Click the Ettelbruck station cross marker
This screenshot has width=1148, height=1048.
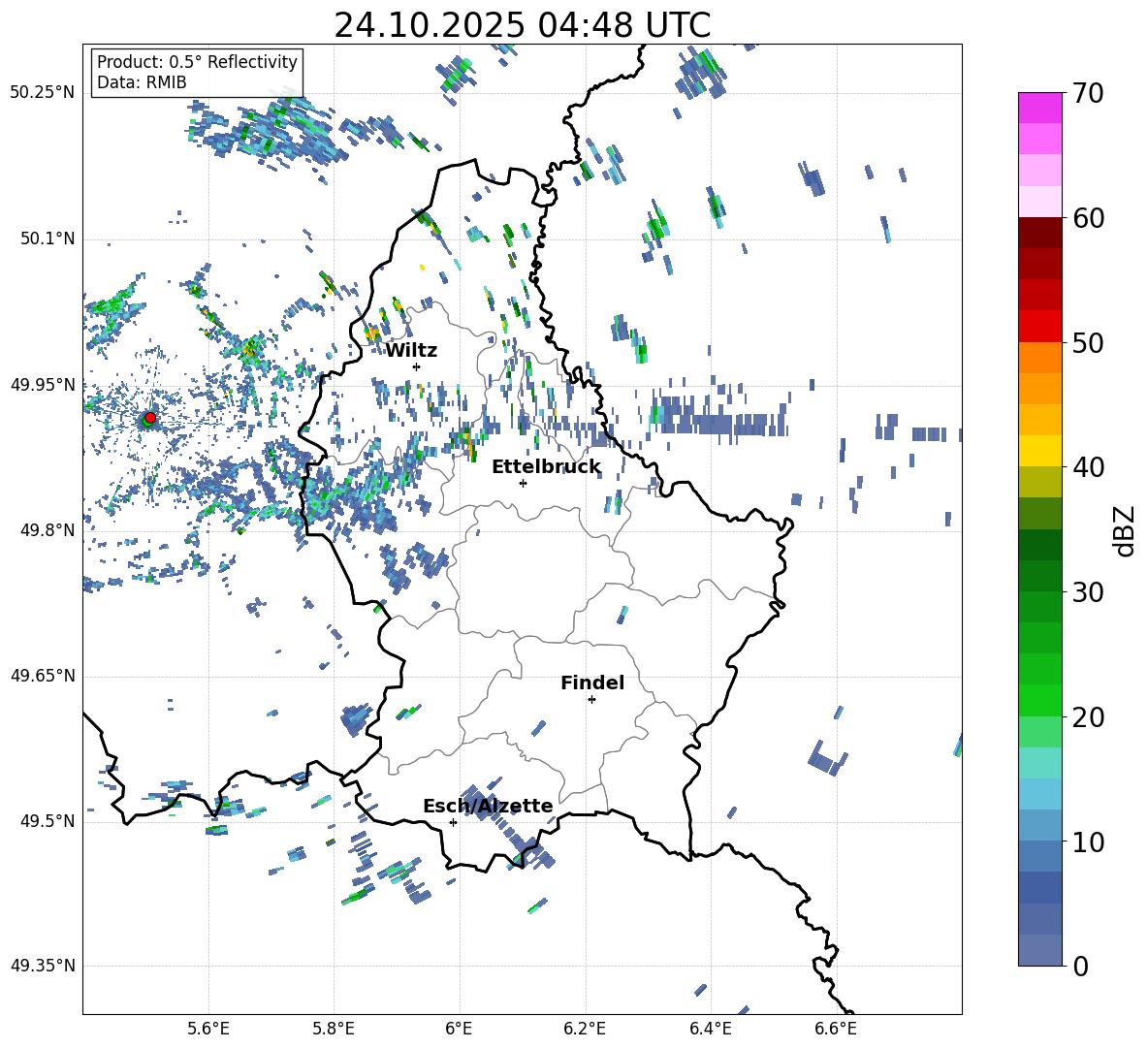(523, 483)
